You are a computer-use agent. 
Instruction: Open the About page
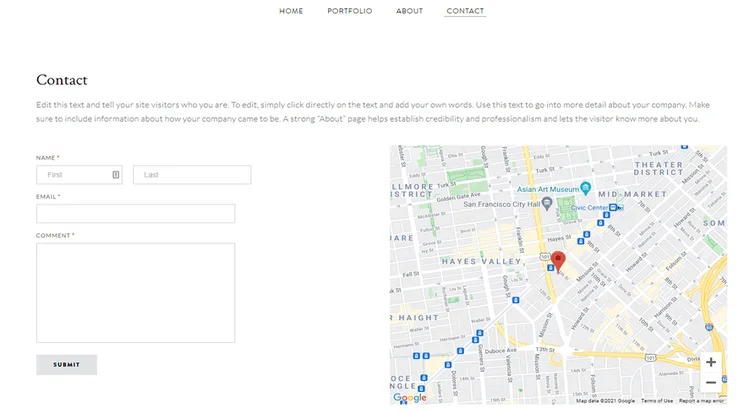pos(409,11)
